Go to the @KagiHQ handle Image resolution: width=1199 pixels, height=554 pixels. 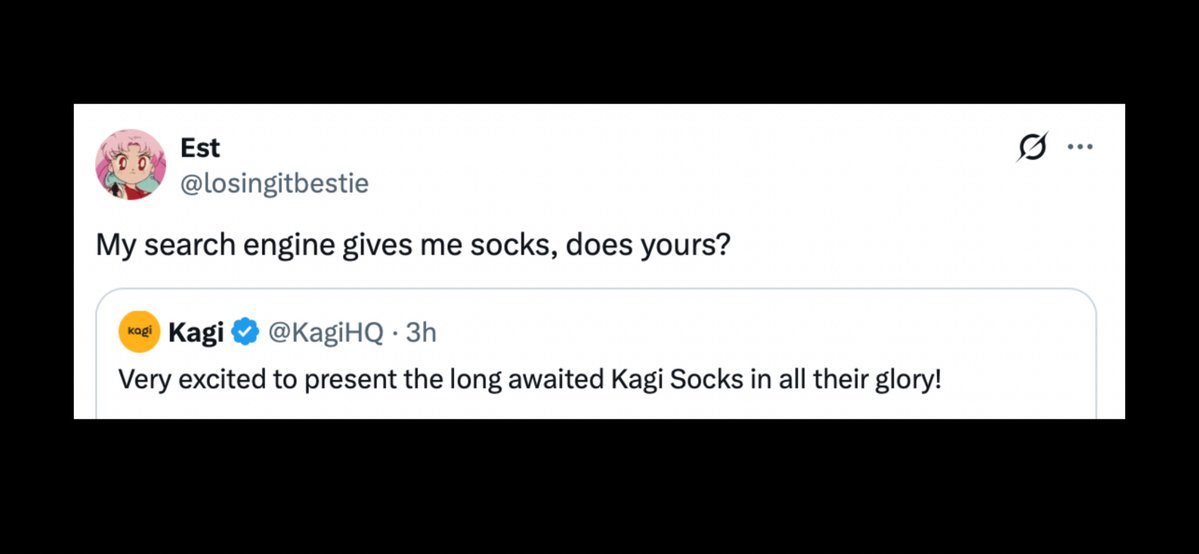point(325,332)
